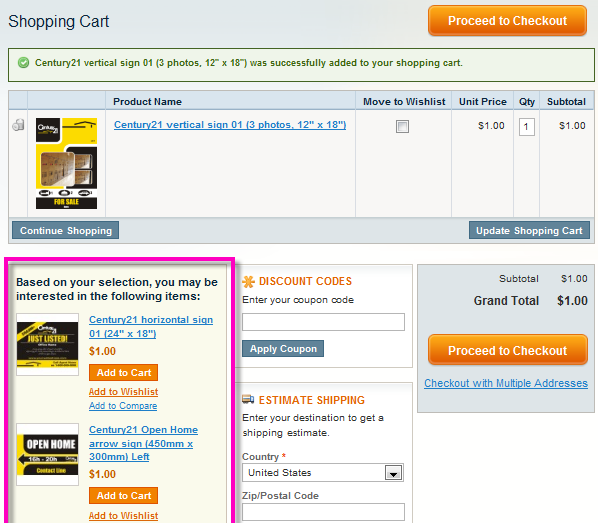Open the Century21 horizontal sign 01 link
The image size is (598, 523).
point(151,327)
